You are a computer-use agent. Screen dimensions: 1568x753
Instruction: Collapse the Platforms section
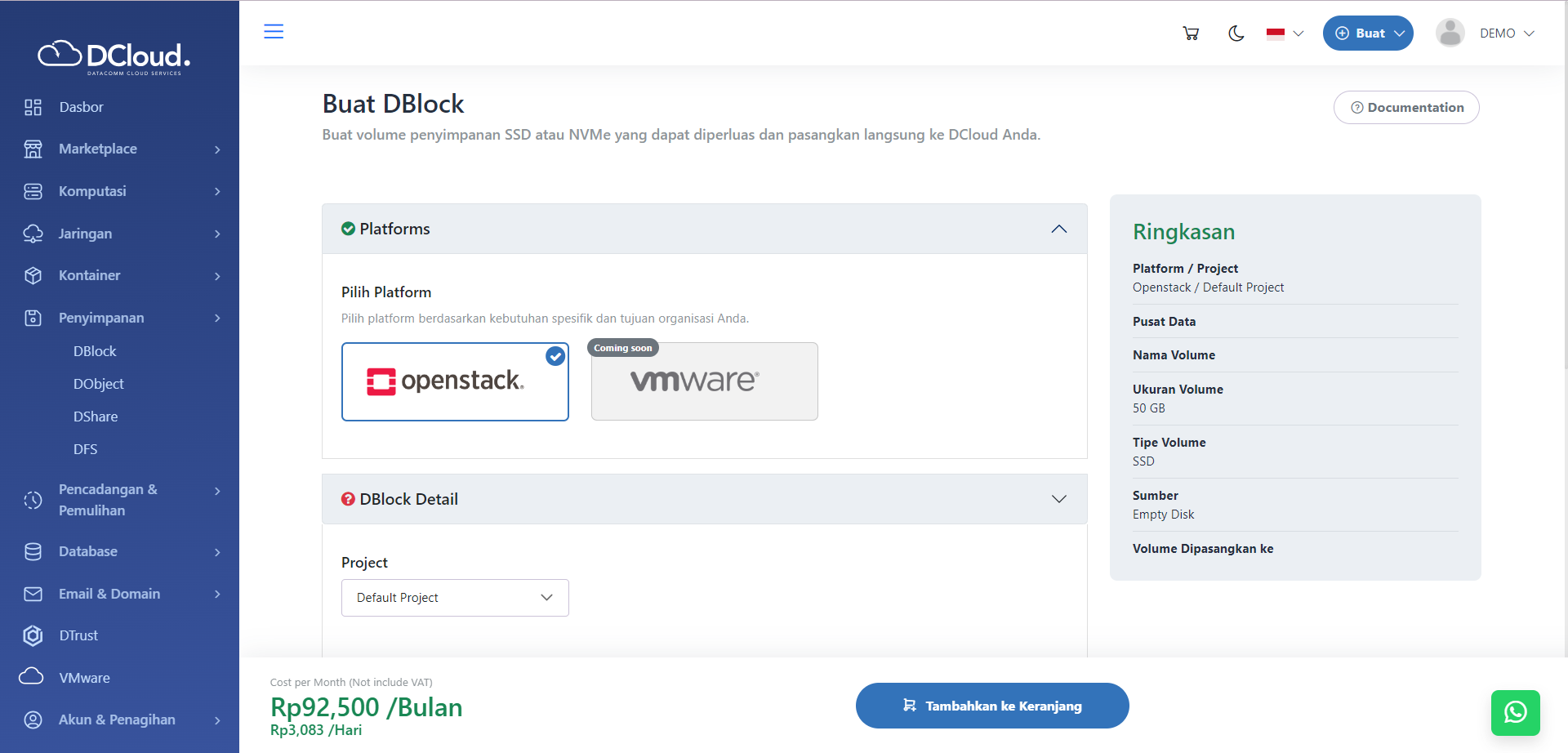point(1059,229)
